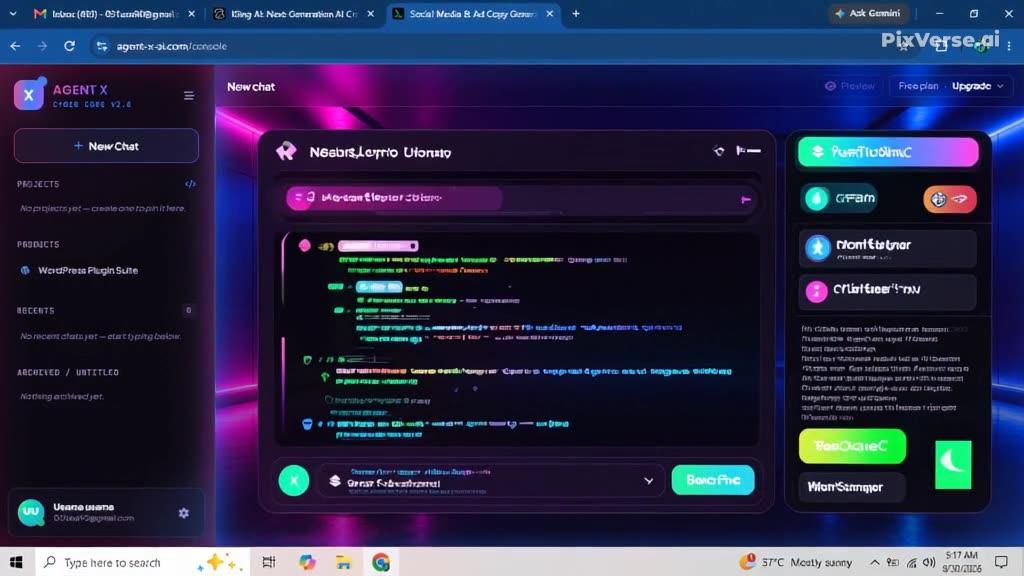Toggle the green moon dark-mode button
Screen dimensions: 1024x576
[x=953, y=465]
